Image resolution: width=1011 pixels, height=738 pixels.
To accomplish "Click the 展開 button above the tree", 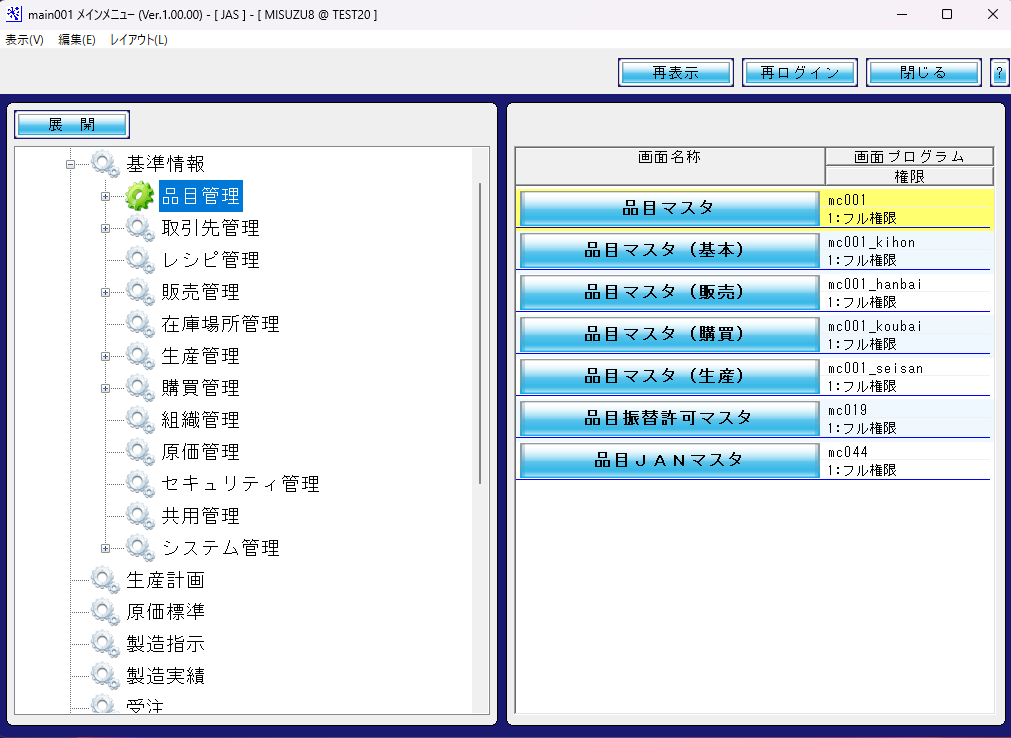I will coord(72,124).
